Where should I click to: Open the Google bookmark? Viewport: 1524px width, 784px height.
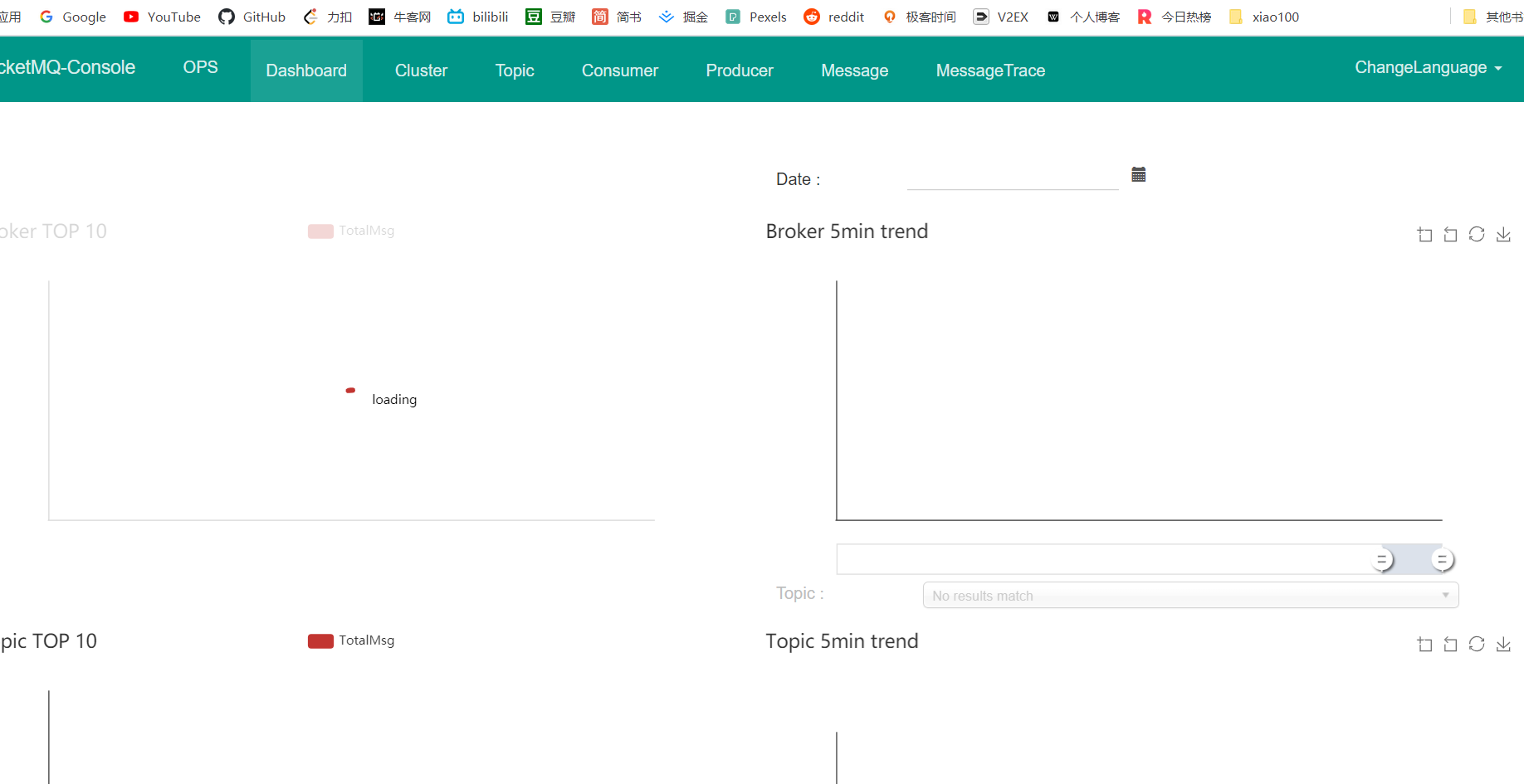[x=73, y=17]
